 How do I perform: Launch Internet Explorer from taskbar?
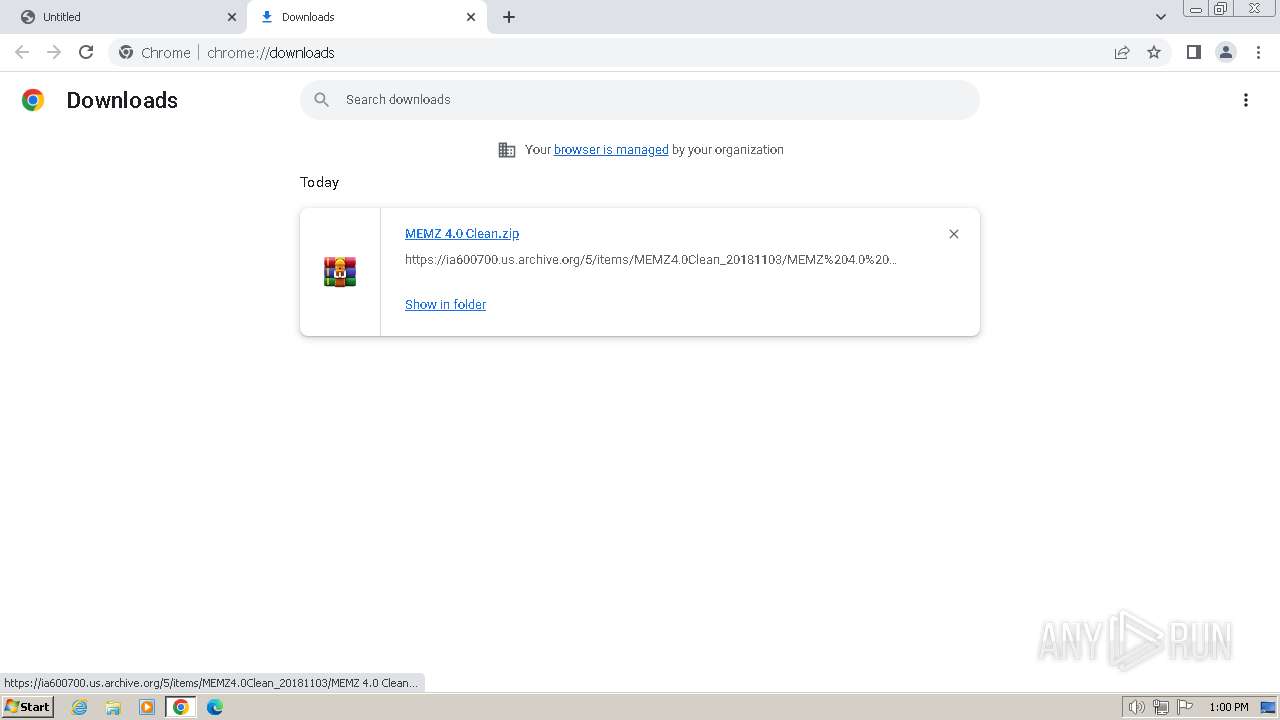tap(80, 707)
